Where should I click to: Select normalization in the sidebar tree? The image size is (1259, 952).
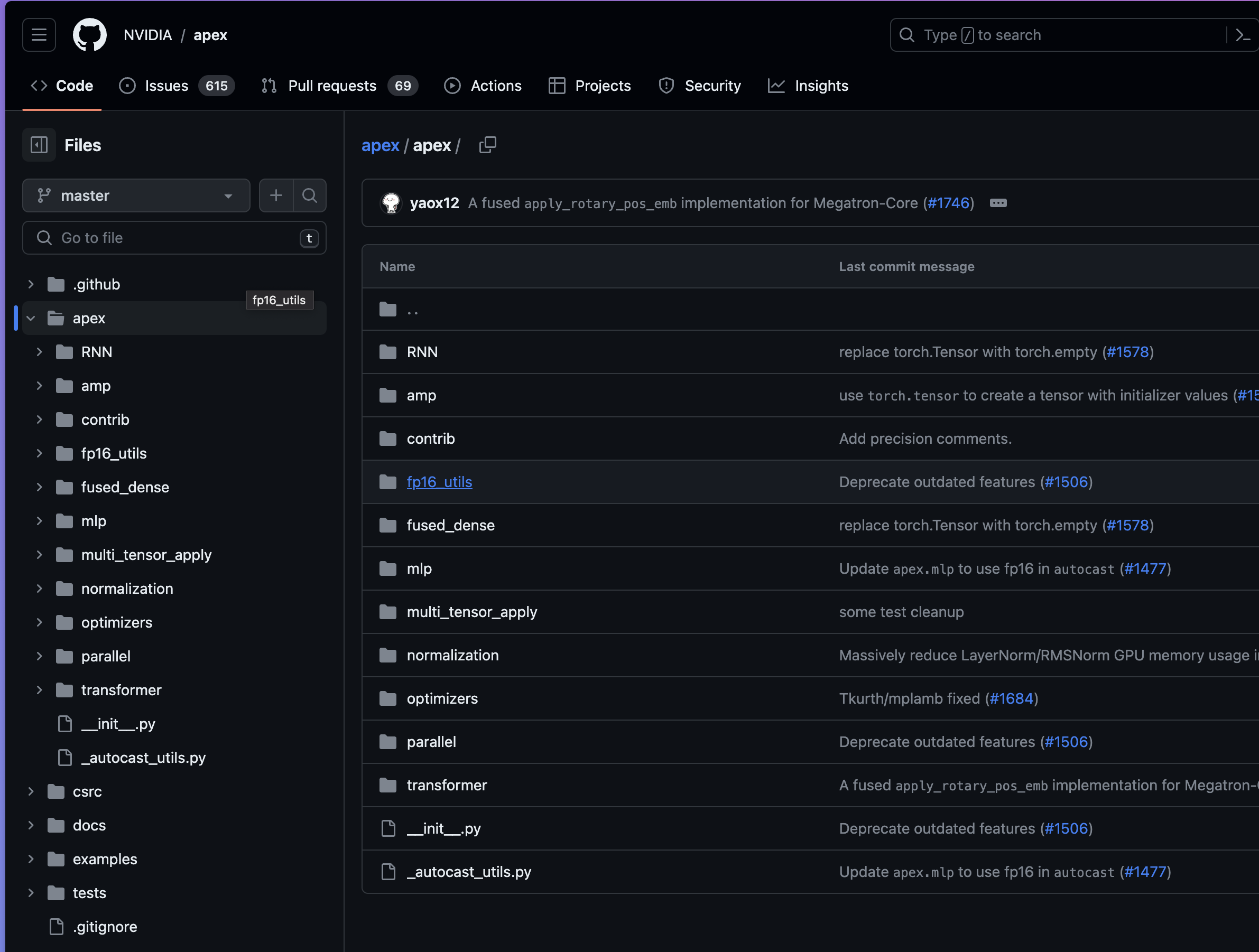coord(127,589)
